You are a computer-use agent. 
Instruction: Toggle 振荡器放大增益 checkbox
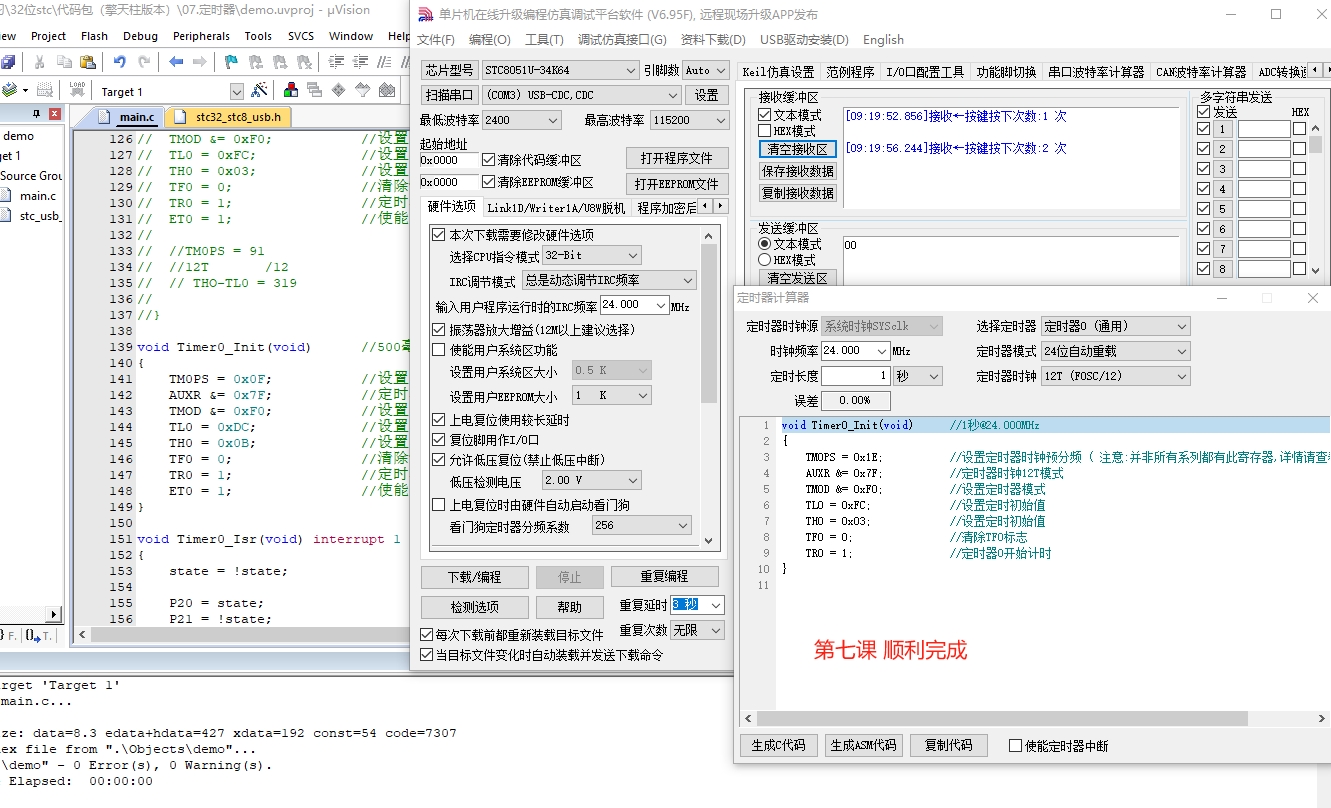coord(438,329)
